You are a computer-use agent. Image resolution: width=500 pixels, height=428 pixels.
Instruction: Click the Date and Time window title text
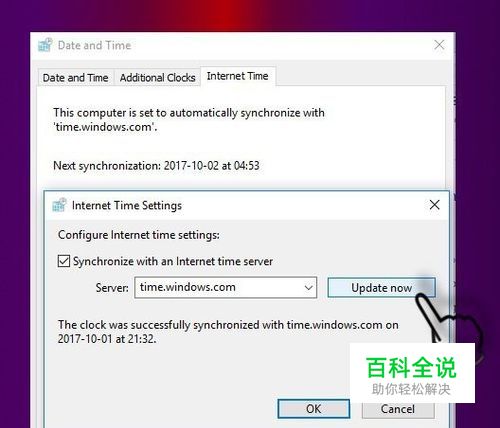94,45
